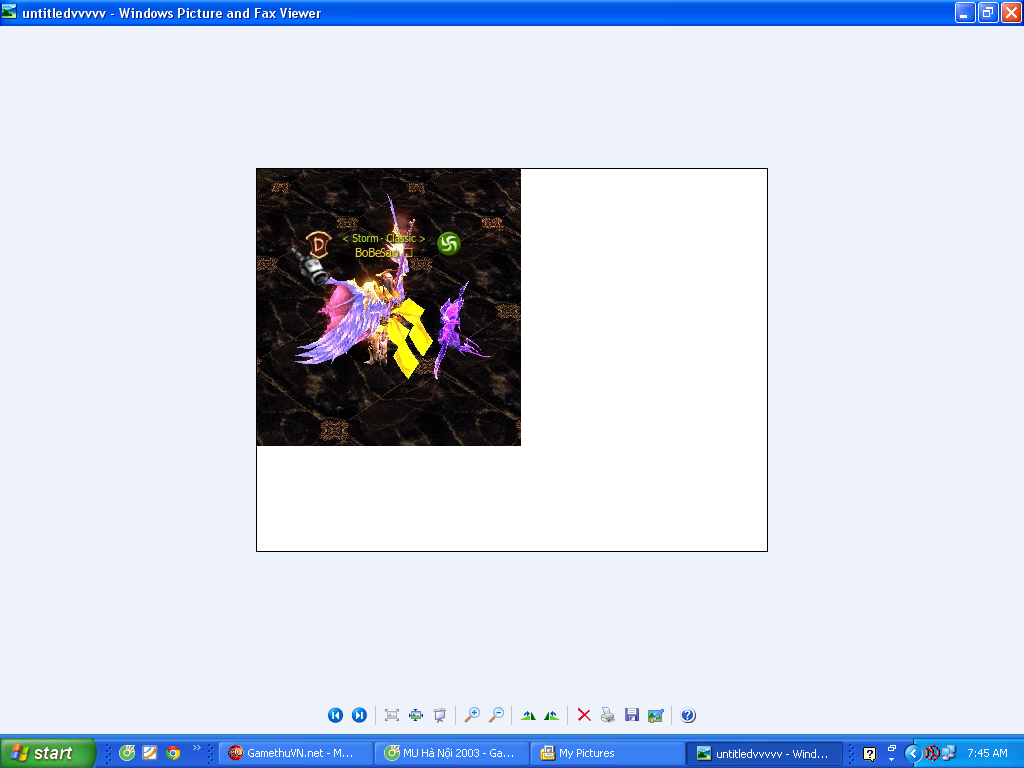Apply Best Fit view to the picture
1024x768 pixels.
pos(392,715)
